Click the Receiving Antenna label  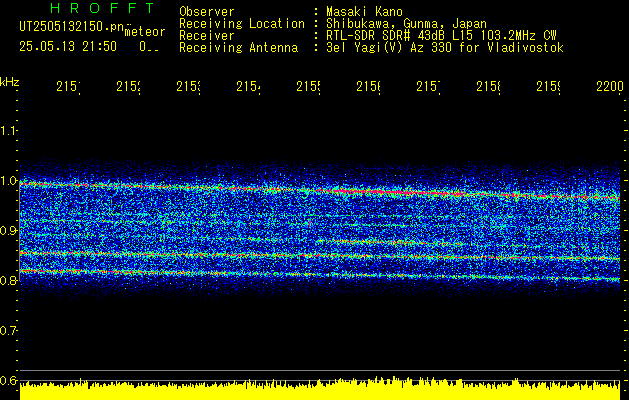[x=238, y=48]
